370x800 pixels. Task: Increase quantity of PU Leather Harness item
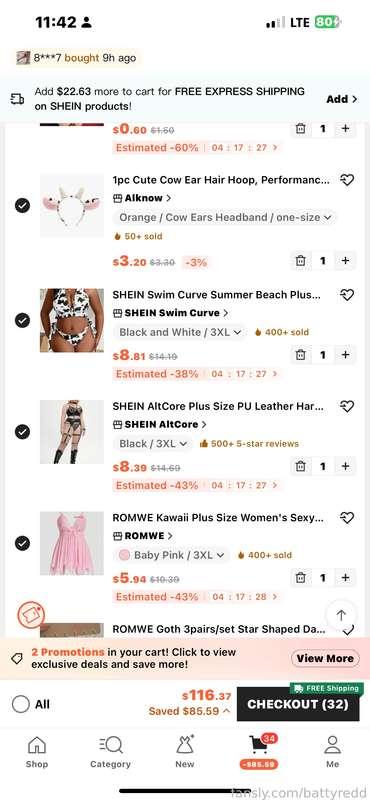click(x=346, y=466)
